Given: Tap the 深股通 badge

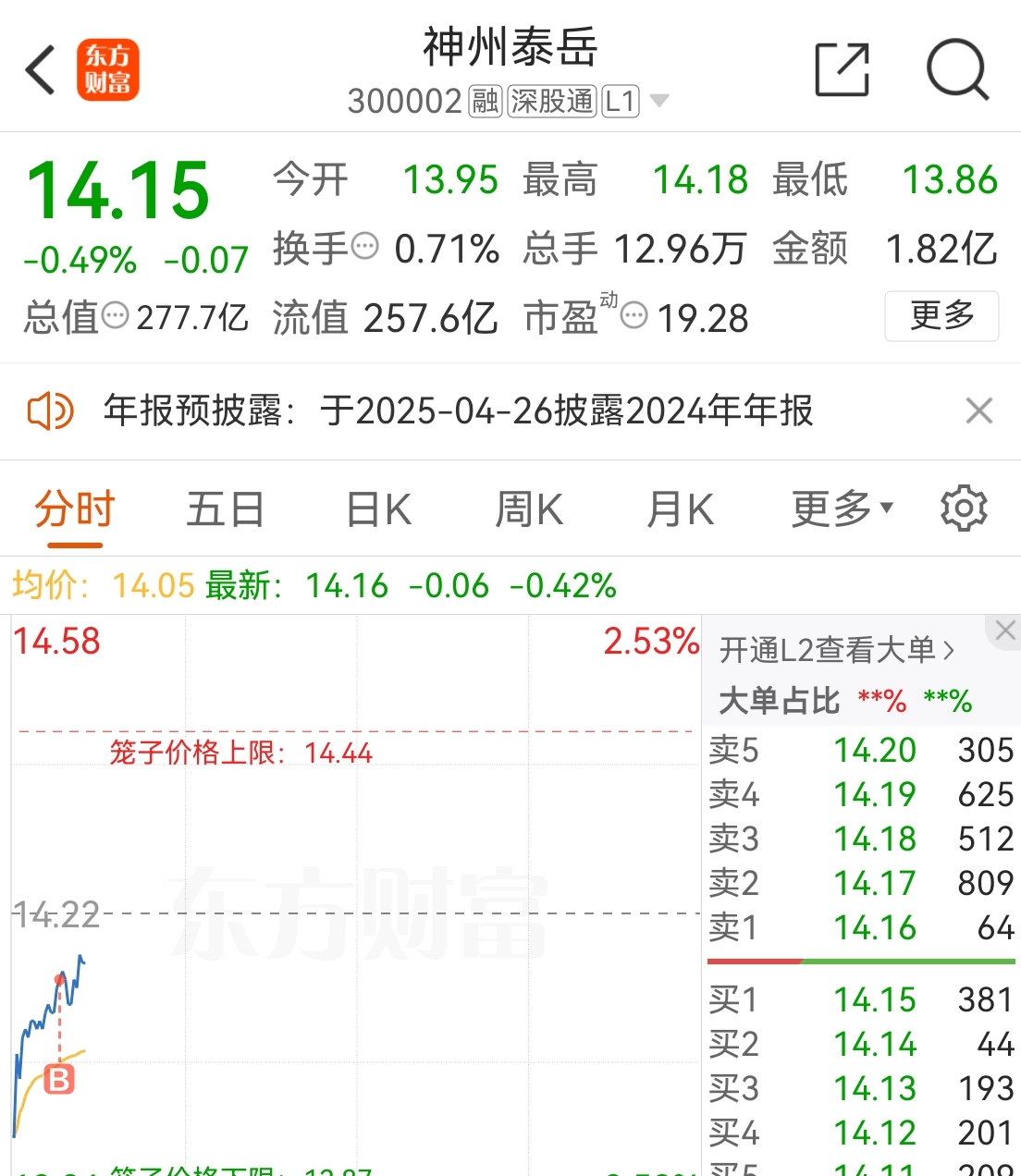Looking at the screenshot, I should 552,101.
